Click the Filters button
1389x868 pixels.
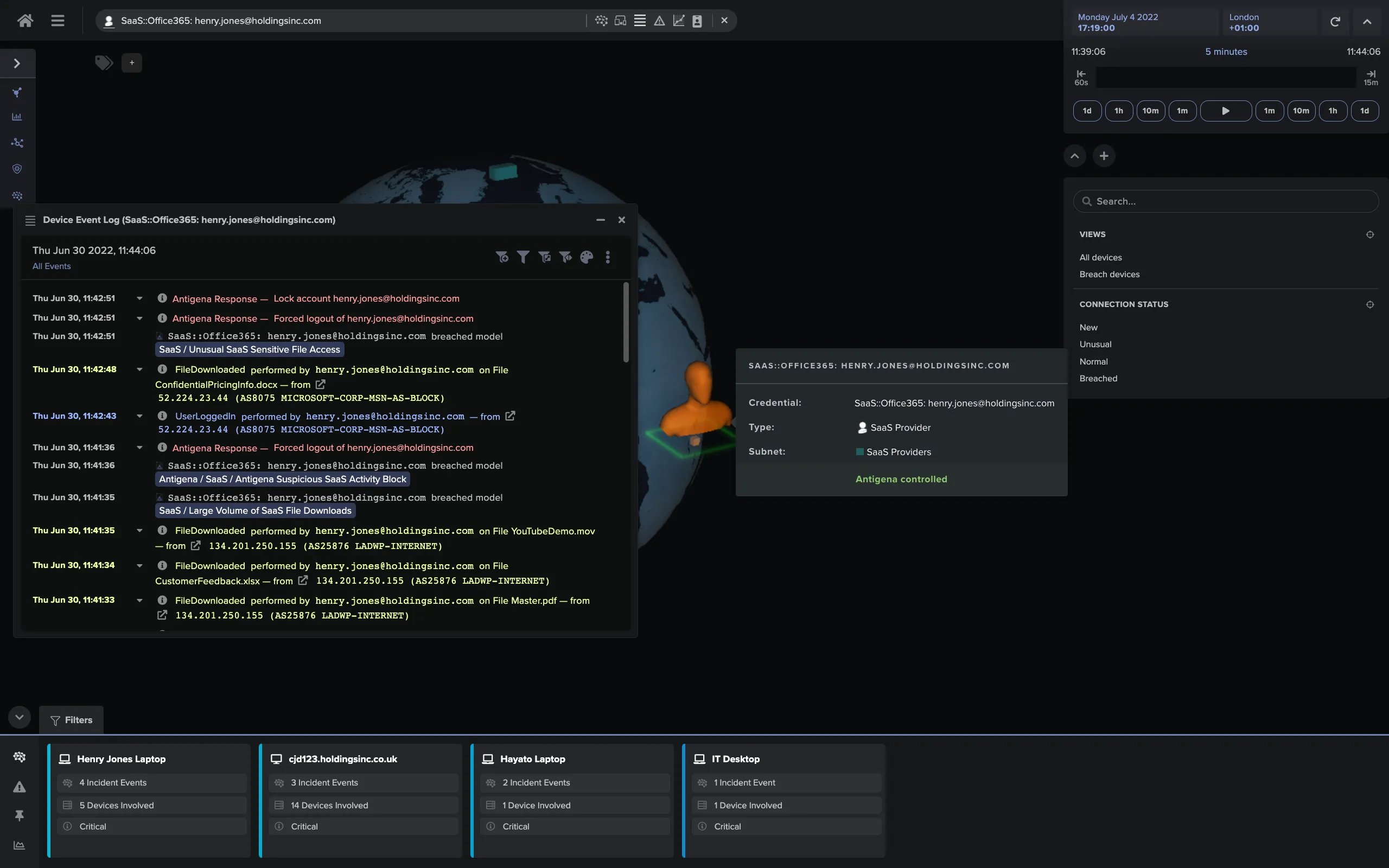pyautogui.click(x=71, y=720)
